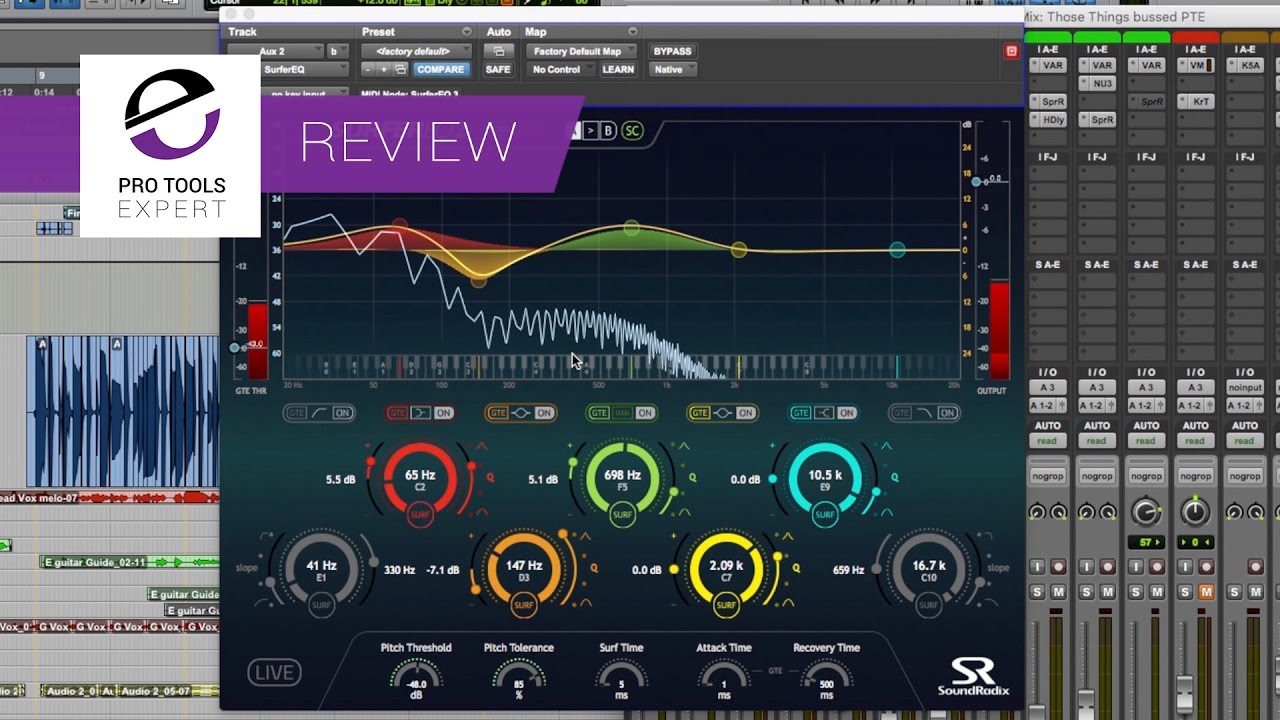1280x720 pixels.
Task: Click the side-chain SC button
Action: coord(632,131)
